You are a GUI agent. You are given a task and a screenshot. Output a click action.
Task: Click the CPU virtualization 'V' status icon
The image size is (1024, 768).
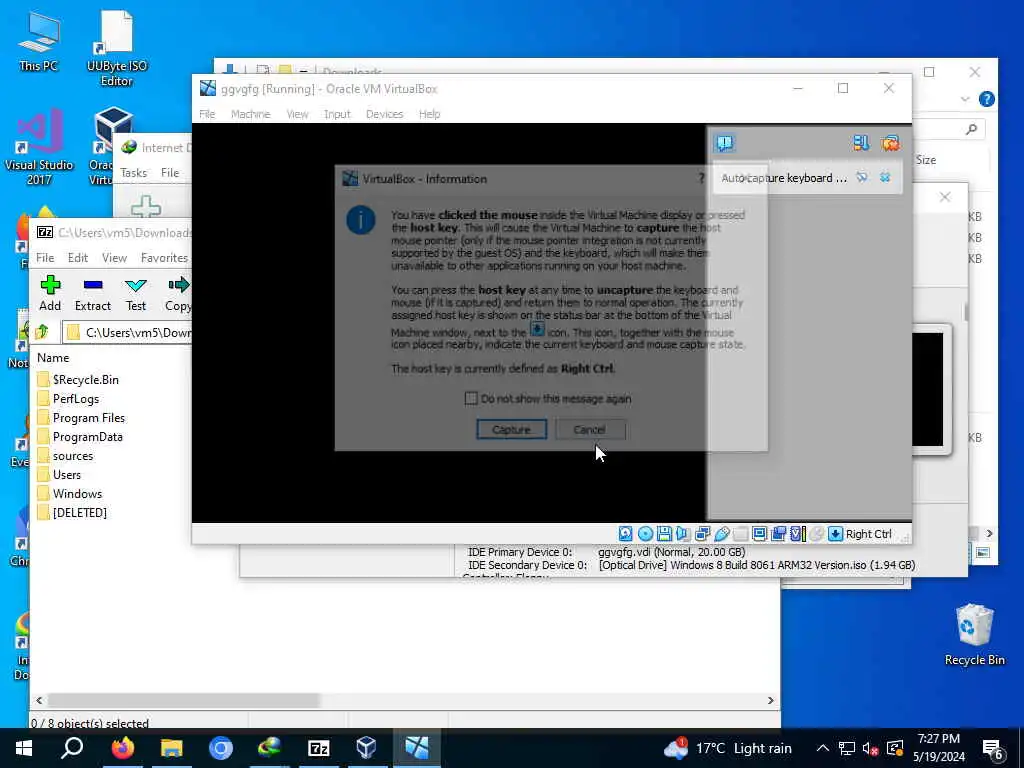pos(797,534)
